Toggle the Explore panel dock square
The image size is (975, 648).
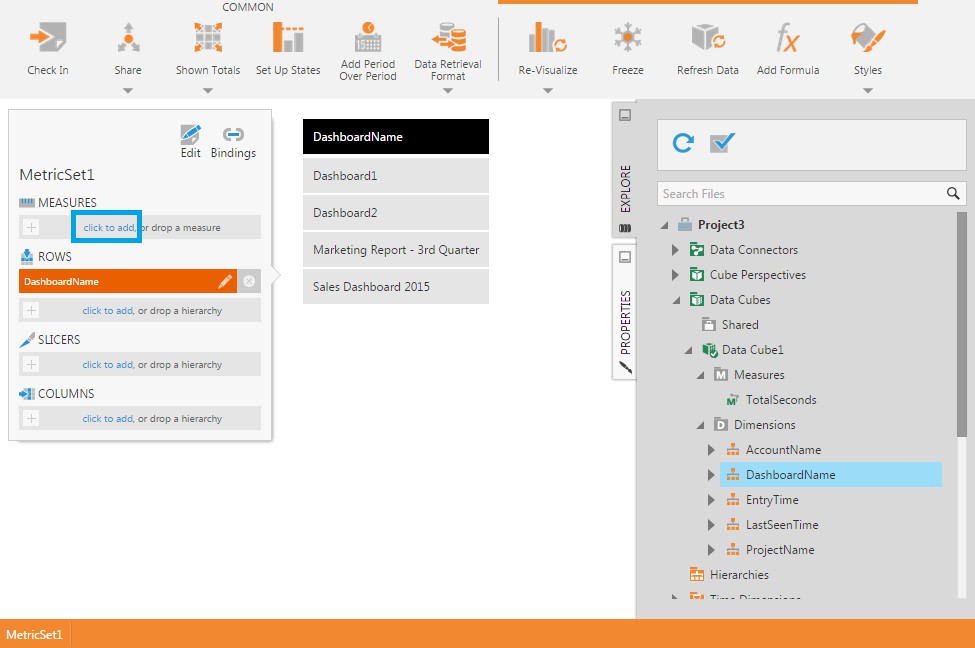coord(625,115)
